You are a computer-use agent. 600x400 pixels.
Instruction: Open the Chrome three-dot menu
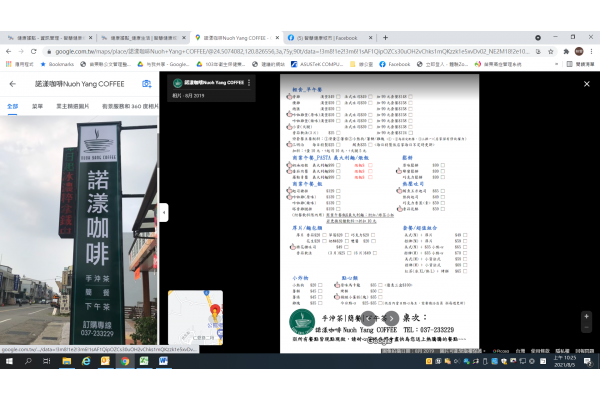pyautogui.click(x=591, y=51)
